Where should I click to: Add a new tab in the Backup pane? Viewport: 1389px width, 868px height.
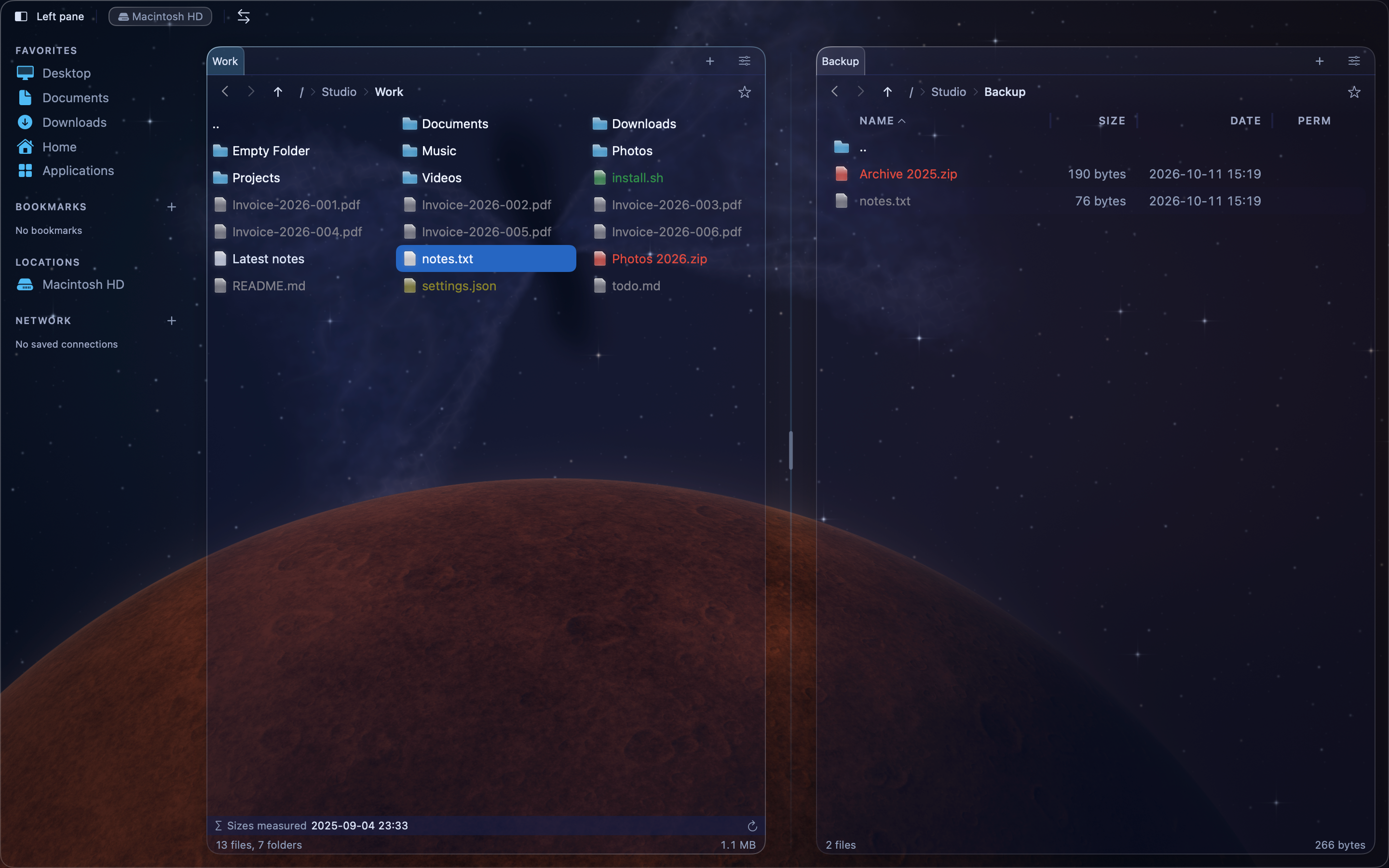1320,61
